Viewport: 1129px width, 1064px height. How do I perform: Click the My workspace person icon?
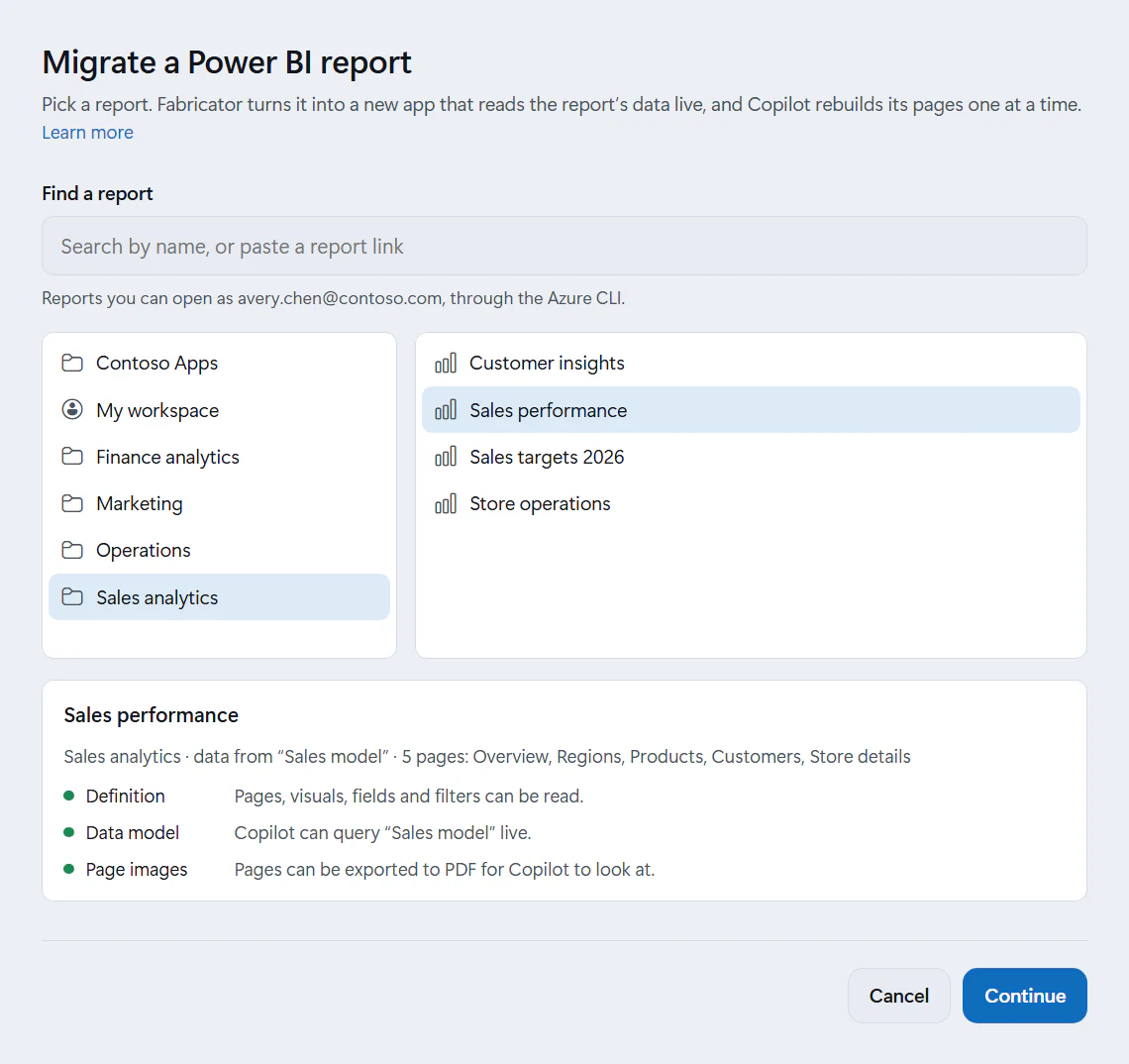(72, 410)
